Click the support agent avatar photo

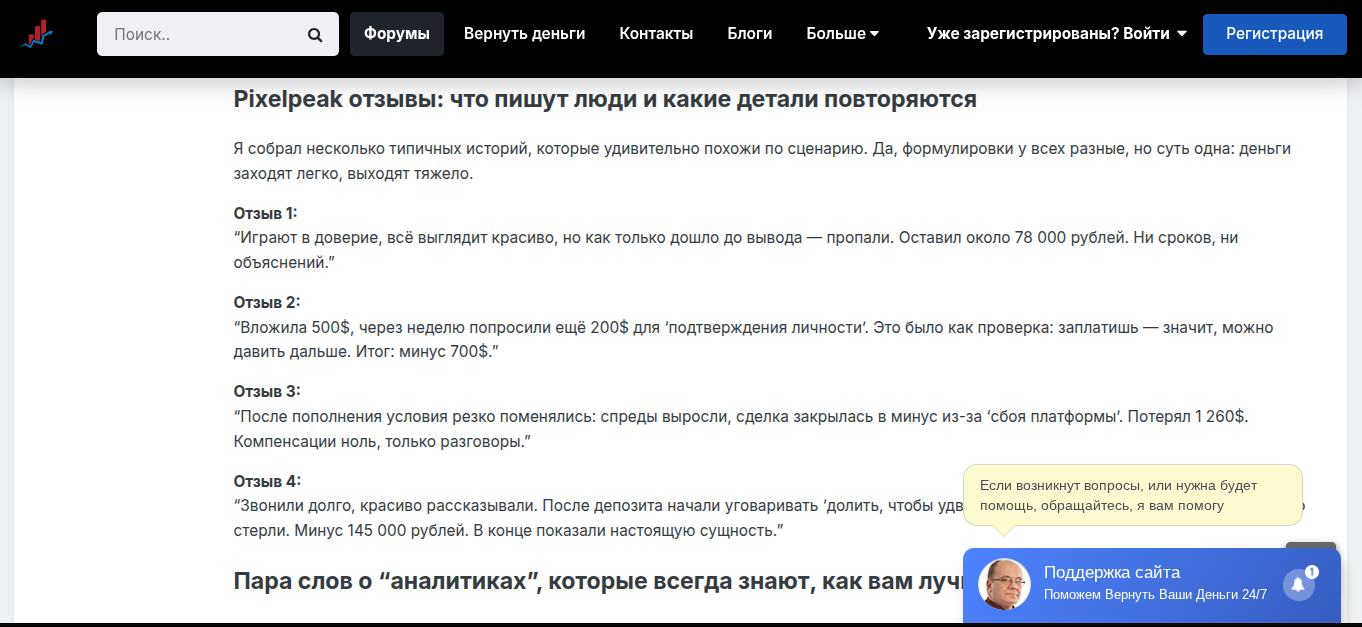tap(1003, 584)
